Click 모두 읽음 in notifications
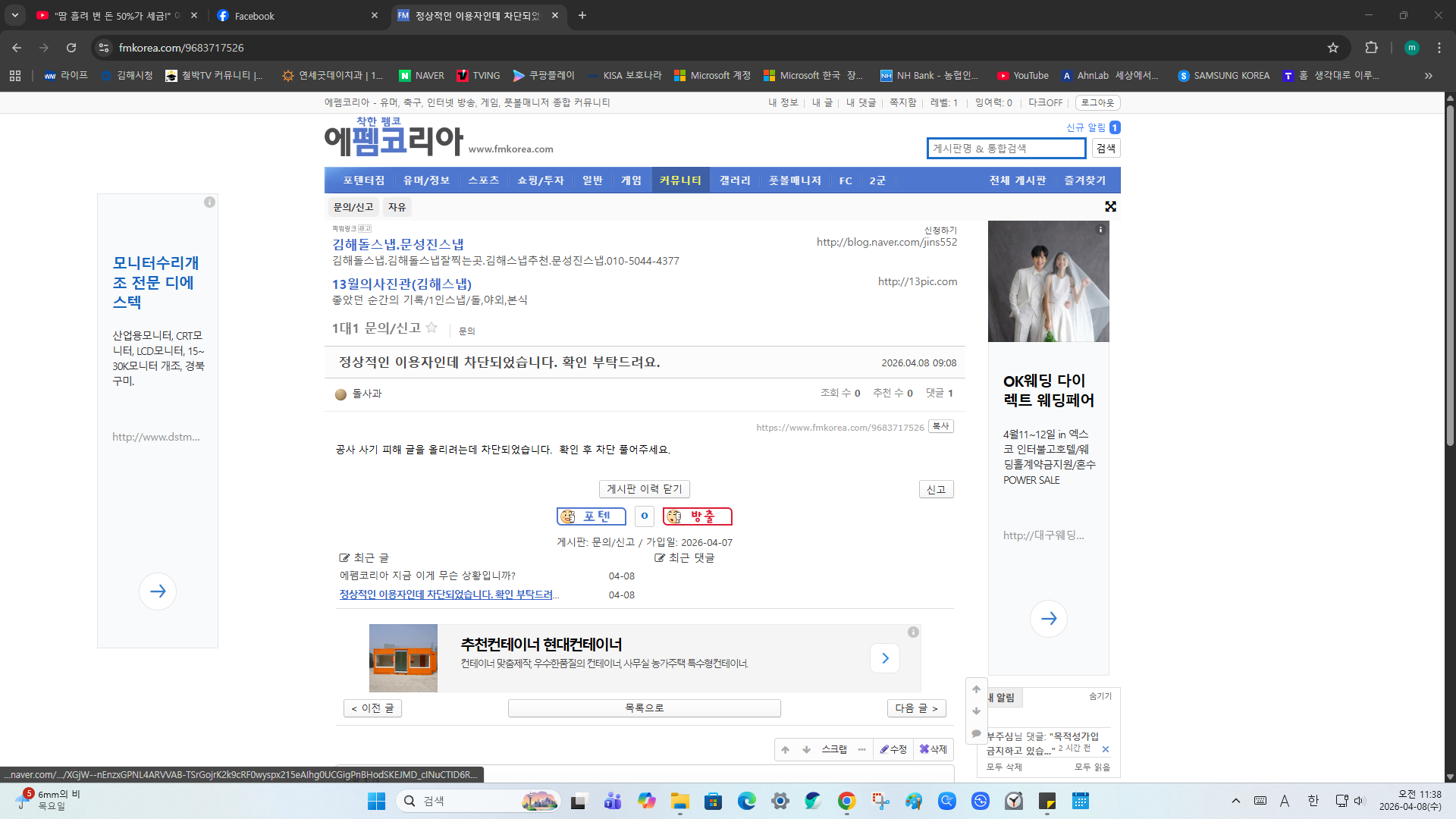 coord(1093,767)
